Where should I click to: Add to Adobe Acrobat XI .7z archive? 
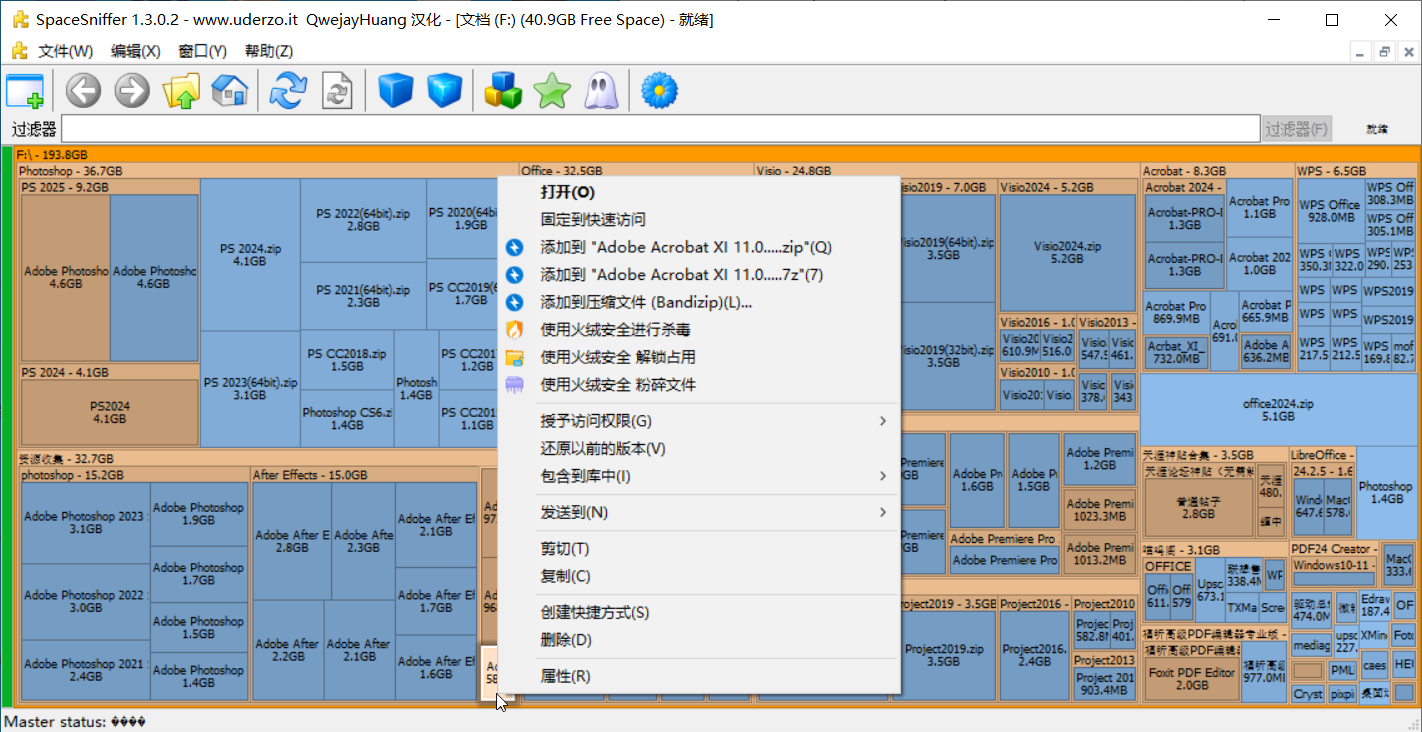click(x=699, y=274)
